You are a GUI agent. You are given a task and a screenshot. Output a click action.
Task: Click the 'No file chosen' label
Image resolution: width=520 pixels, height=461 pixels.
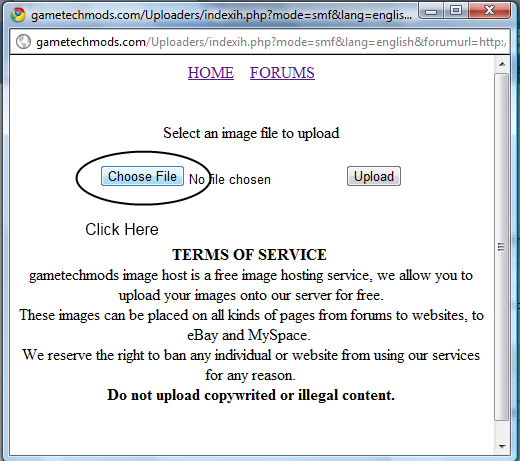[230, 180]
